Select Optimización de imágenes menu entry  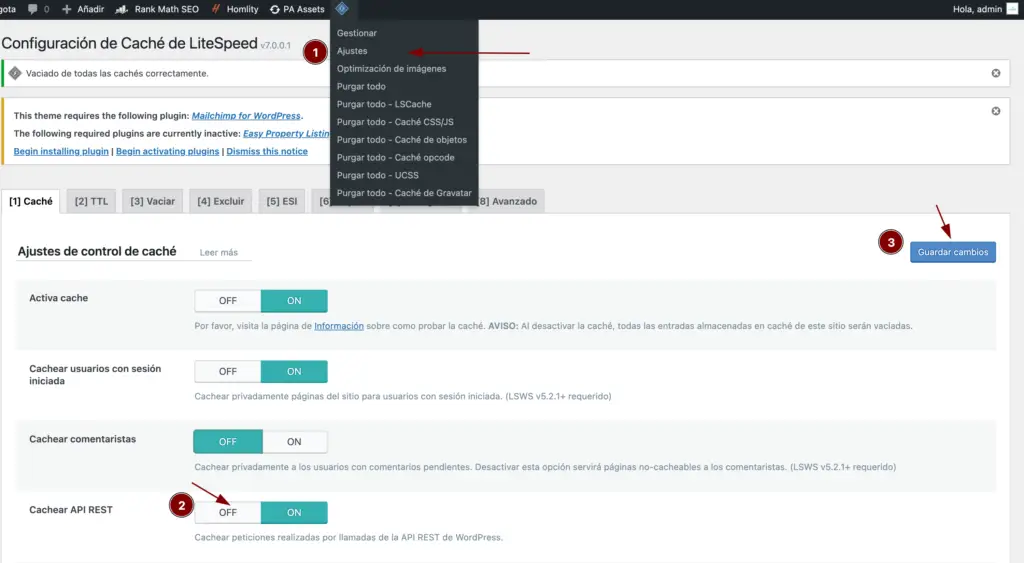(x=391, y=69)
